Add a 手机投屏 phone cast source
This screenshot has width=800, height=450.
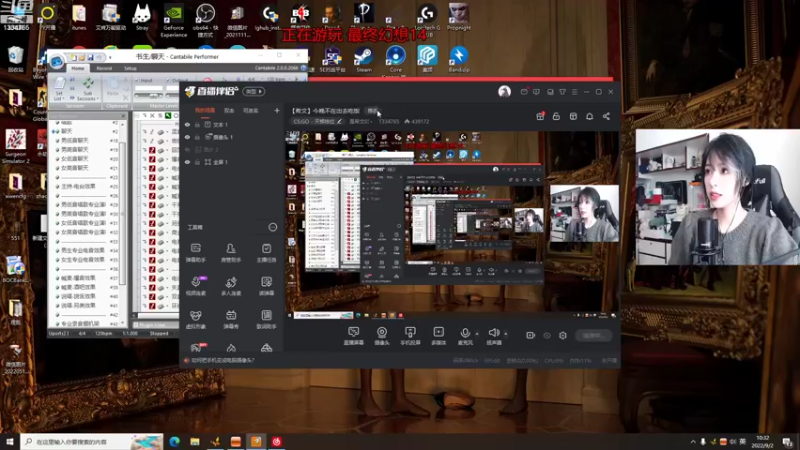pos(410,336)
